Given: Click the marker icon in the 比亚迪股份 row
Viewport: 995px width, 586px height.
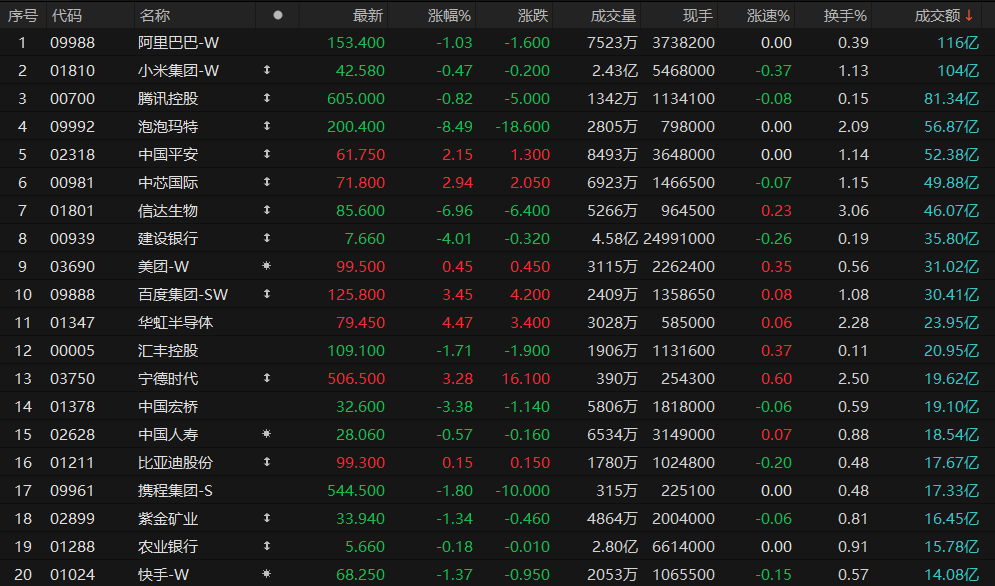Looking at the screenshot, I should 267,462.
